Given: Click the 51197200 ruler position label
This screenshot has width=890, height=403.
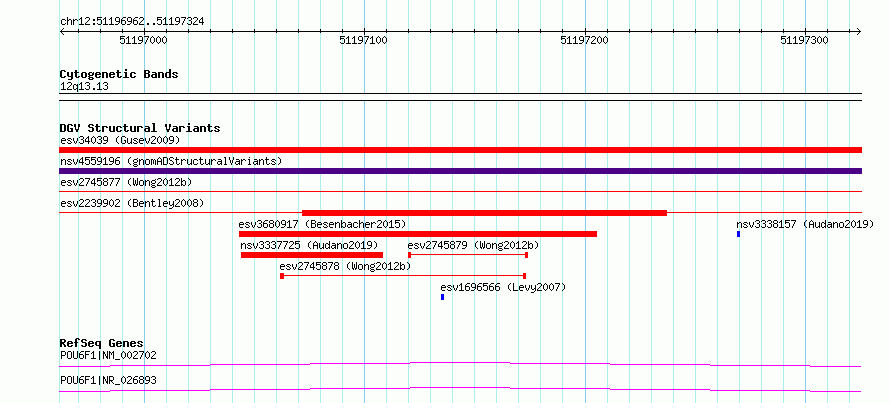Looking at the screenshot, I should click(x=585, y=40).
